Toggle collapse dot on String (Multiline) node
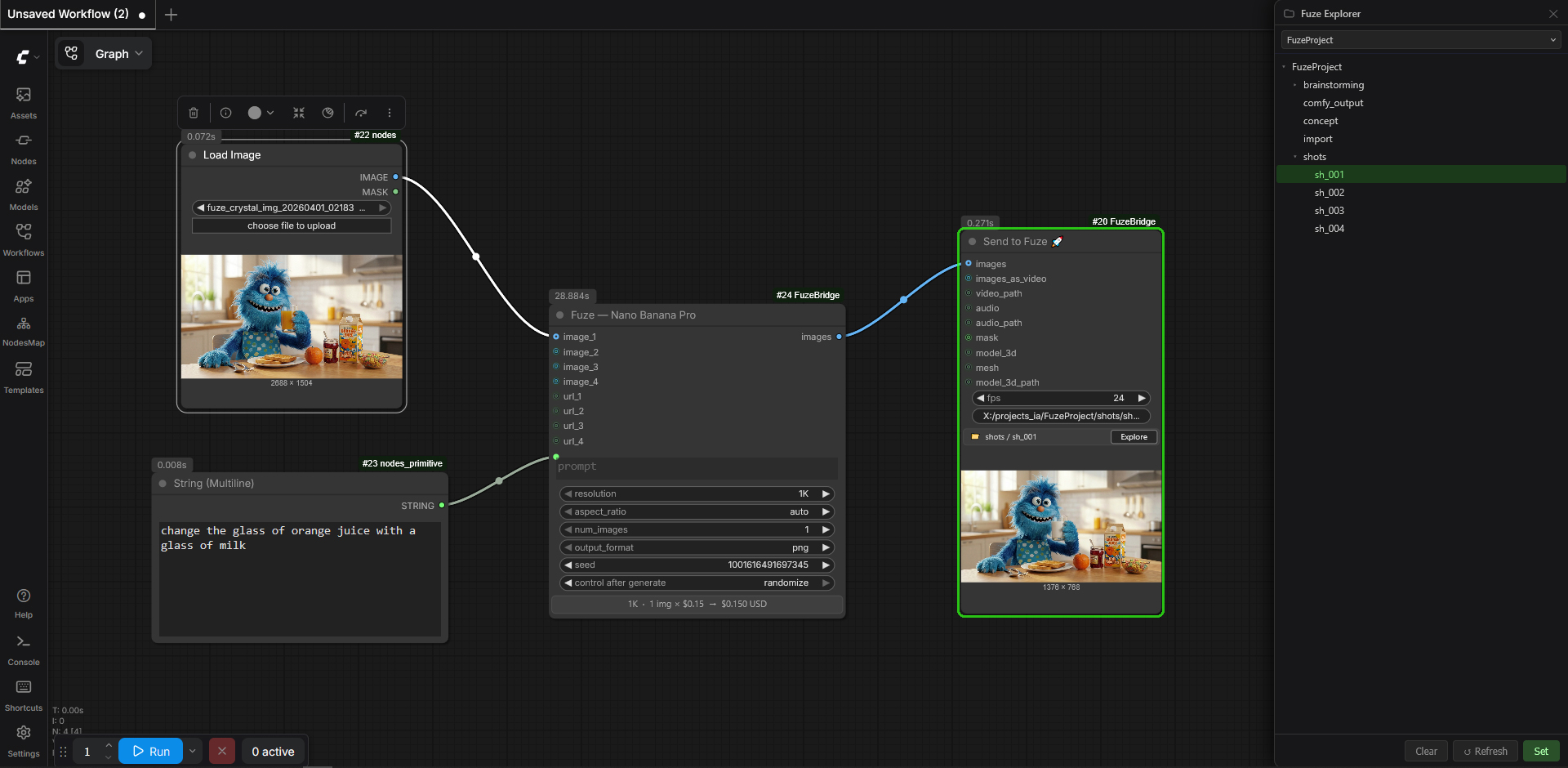 [163, 484]
